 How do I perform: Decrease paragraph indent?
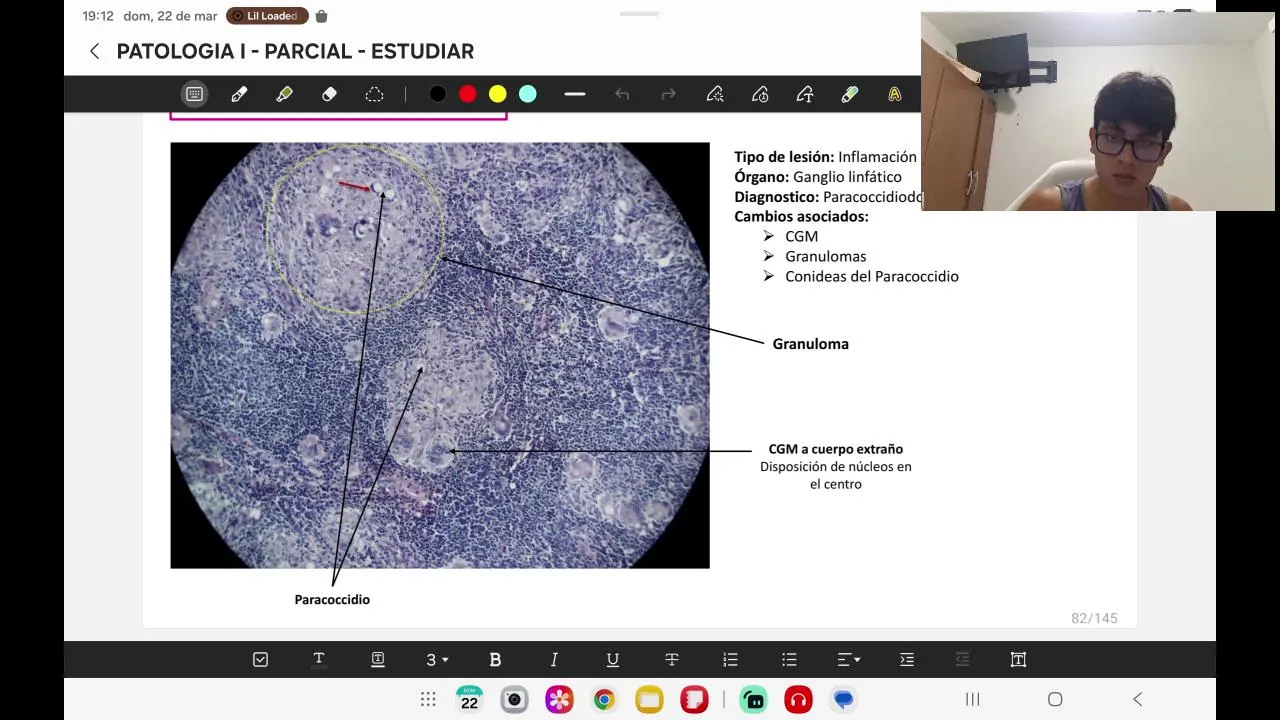[962, 659]
